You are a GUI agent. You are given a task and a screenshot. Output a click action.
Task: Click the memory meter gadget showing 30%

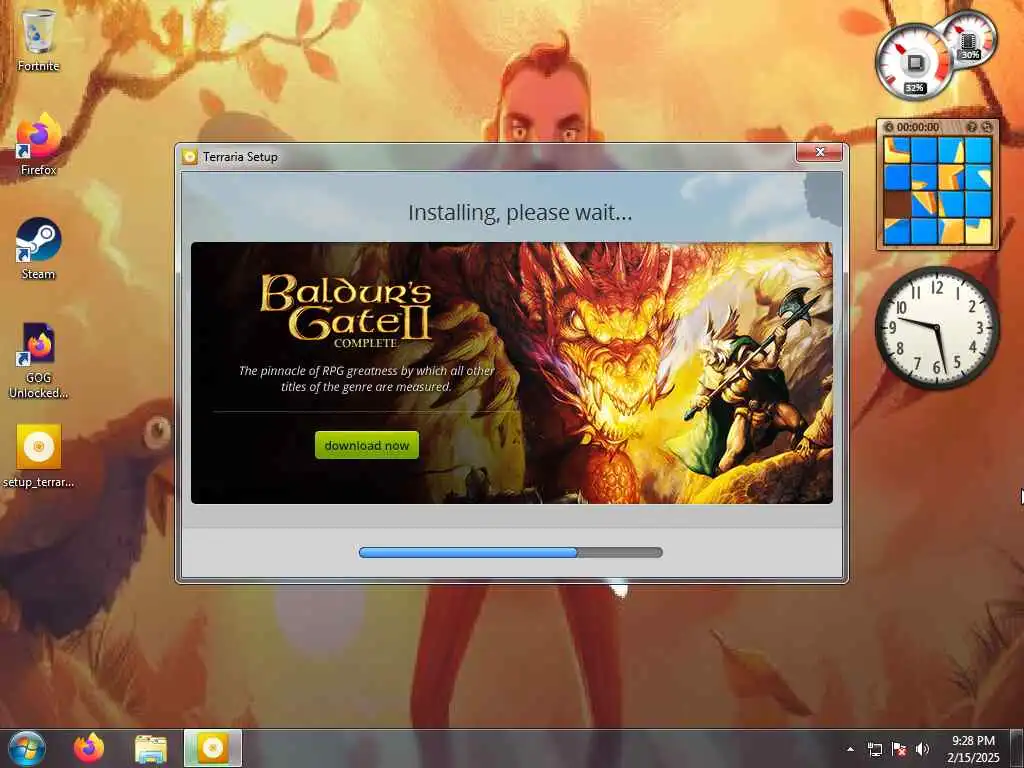[x=970, y=39]
